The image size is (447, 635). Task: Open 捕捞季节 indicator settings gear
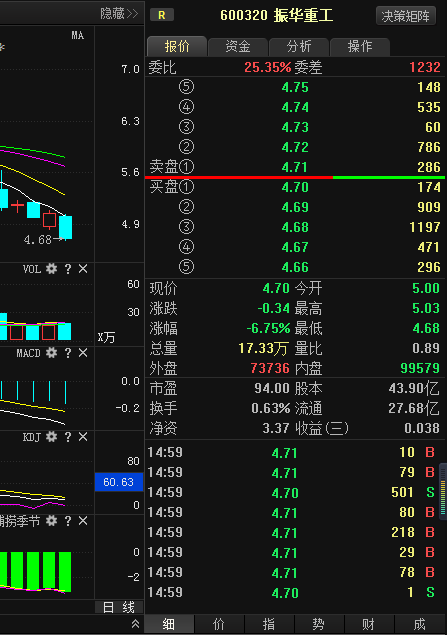point(51,520)
